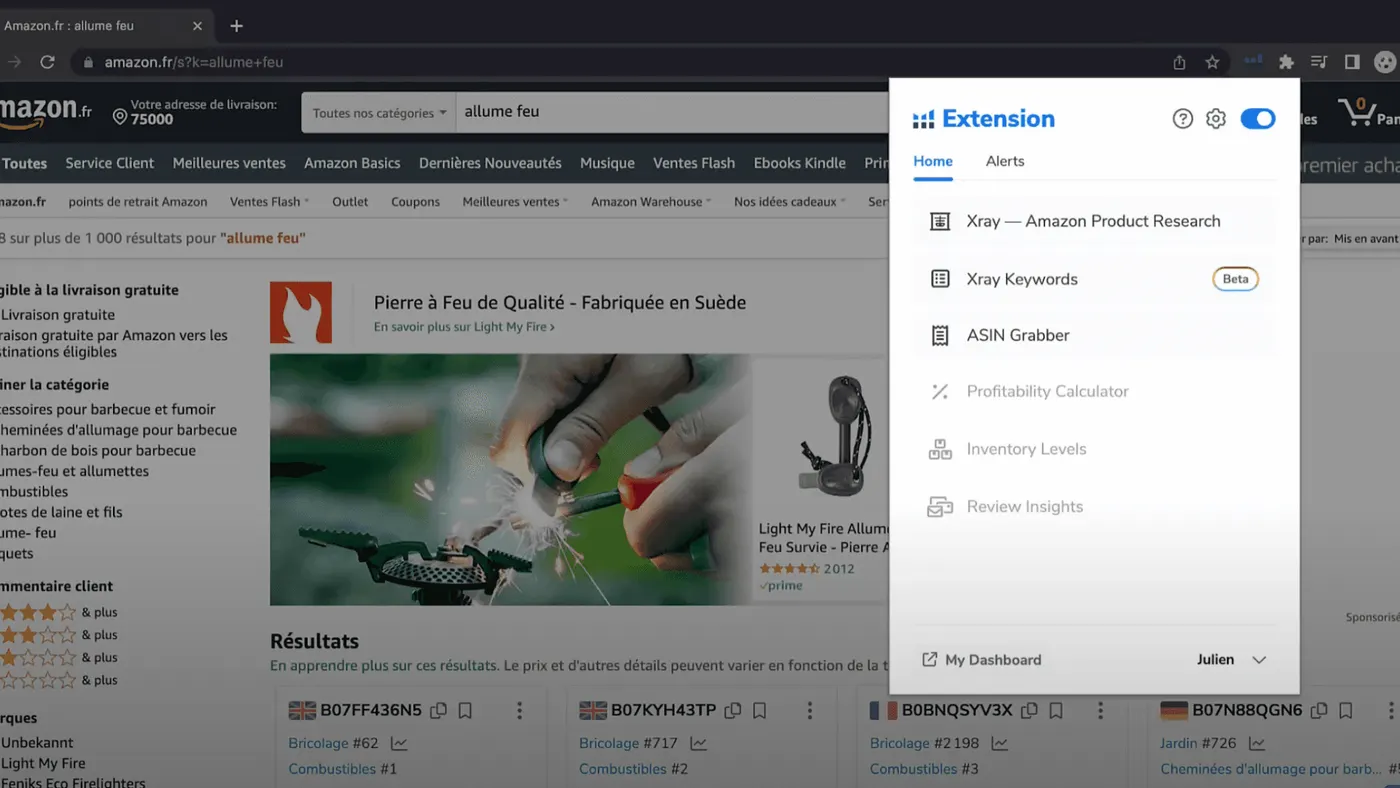Copy ASIN B07FF436N5
Viewport: 1400px width, 788px height.
click(438, 711)
